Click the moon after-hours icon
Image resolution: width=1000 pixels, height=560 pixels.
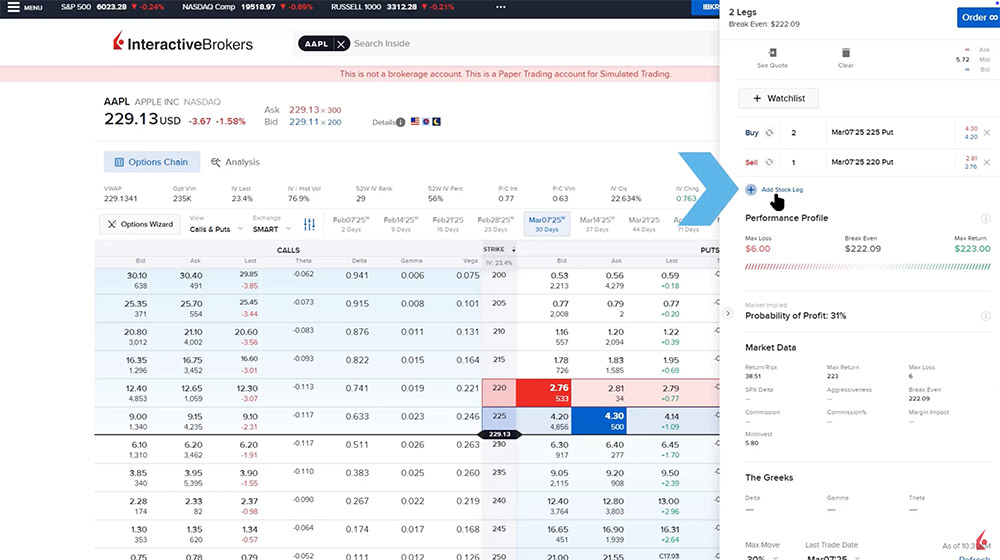436,121
